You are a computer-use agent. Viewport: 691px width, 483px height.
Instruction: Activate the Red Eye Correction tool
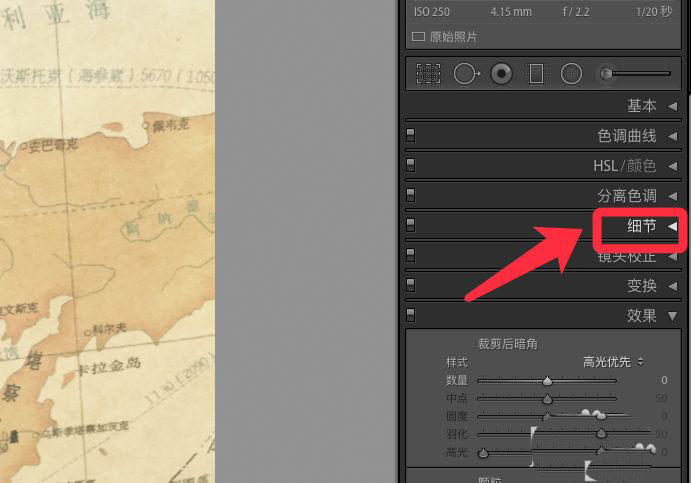tap(502, 73)
